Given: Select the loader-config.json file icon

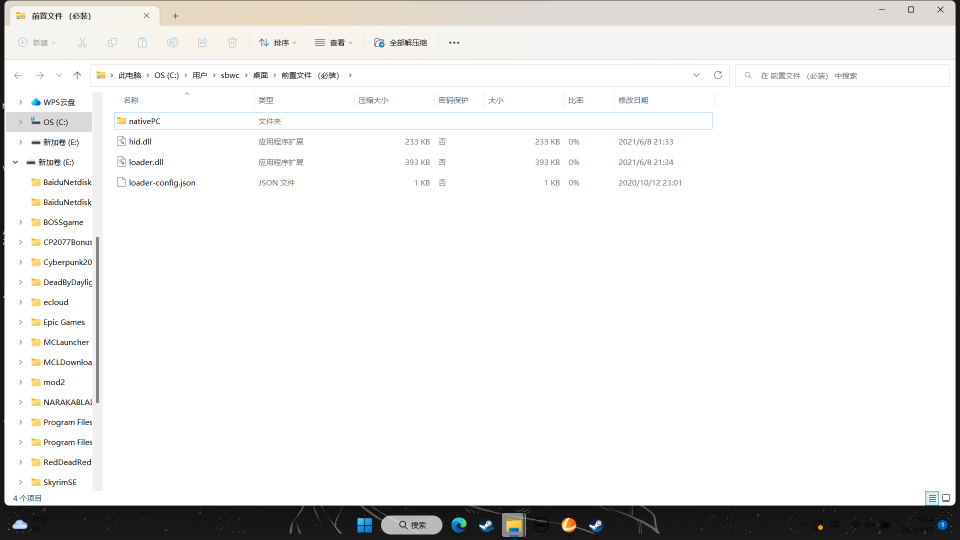Looking at the screenshot, I should click(x=121, y=182).
